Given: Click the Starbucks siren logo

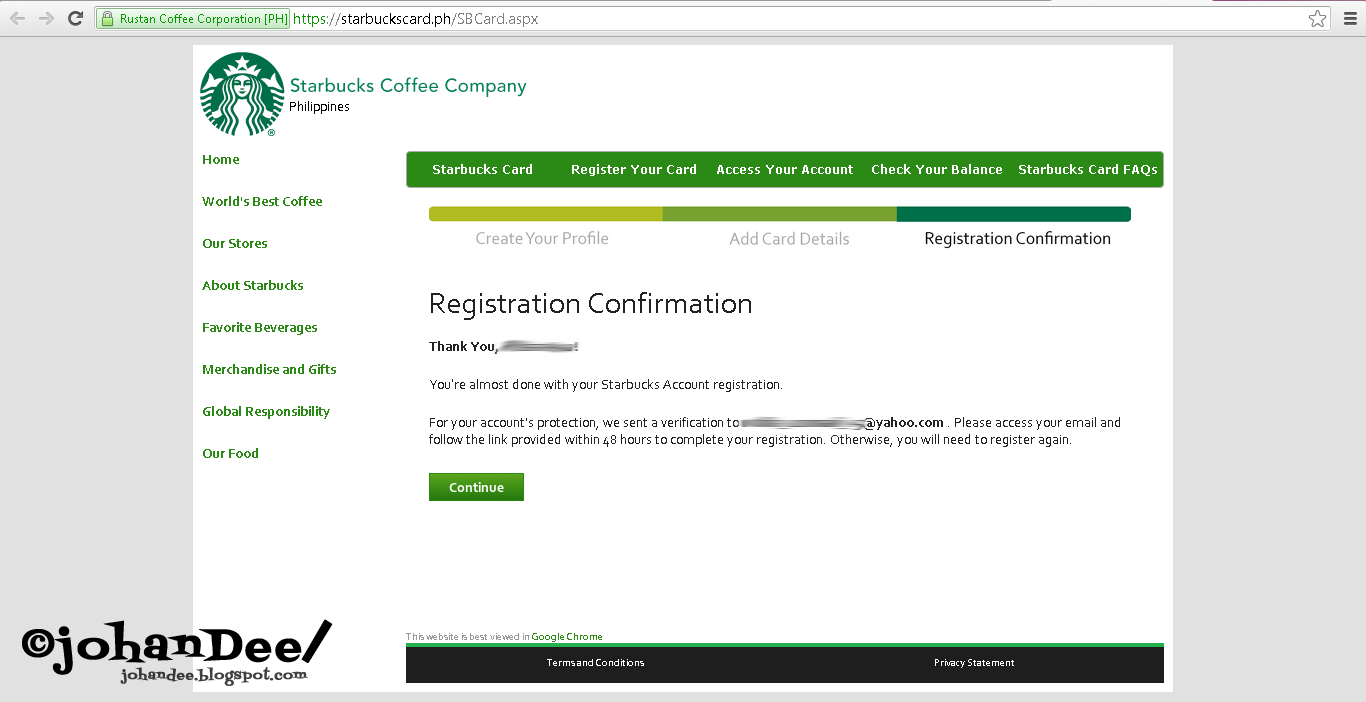Looking at the screenshot, I should coord(242,93).
